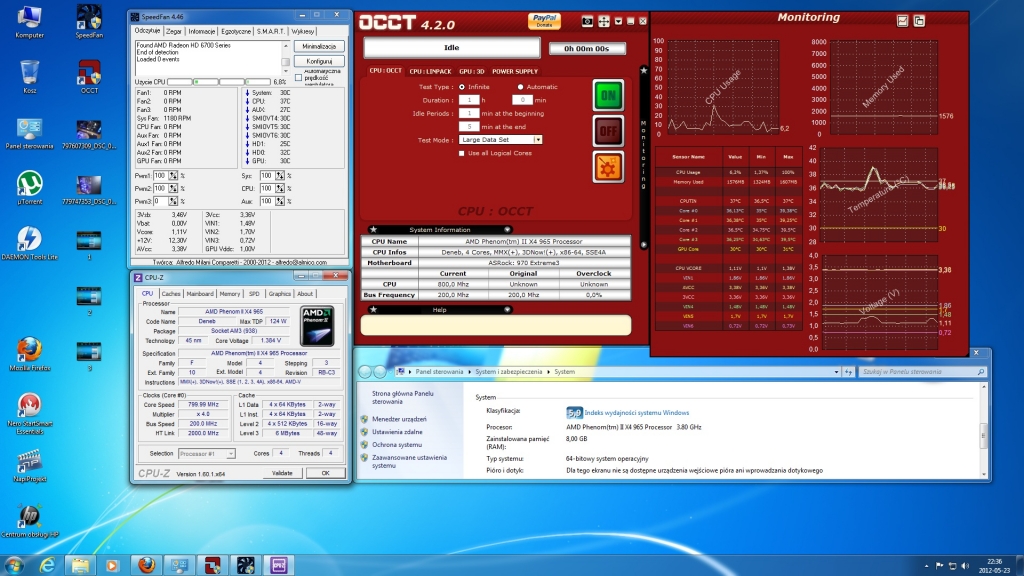Switch to the CPU : LINPACK tab
Screen dimensions: 1024x576
[x=431, y=71]
